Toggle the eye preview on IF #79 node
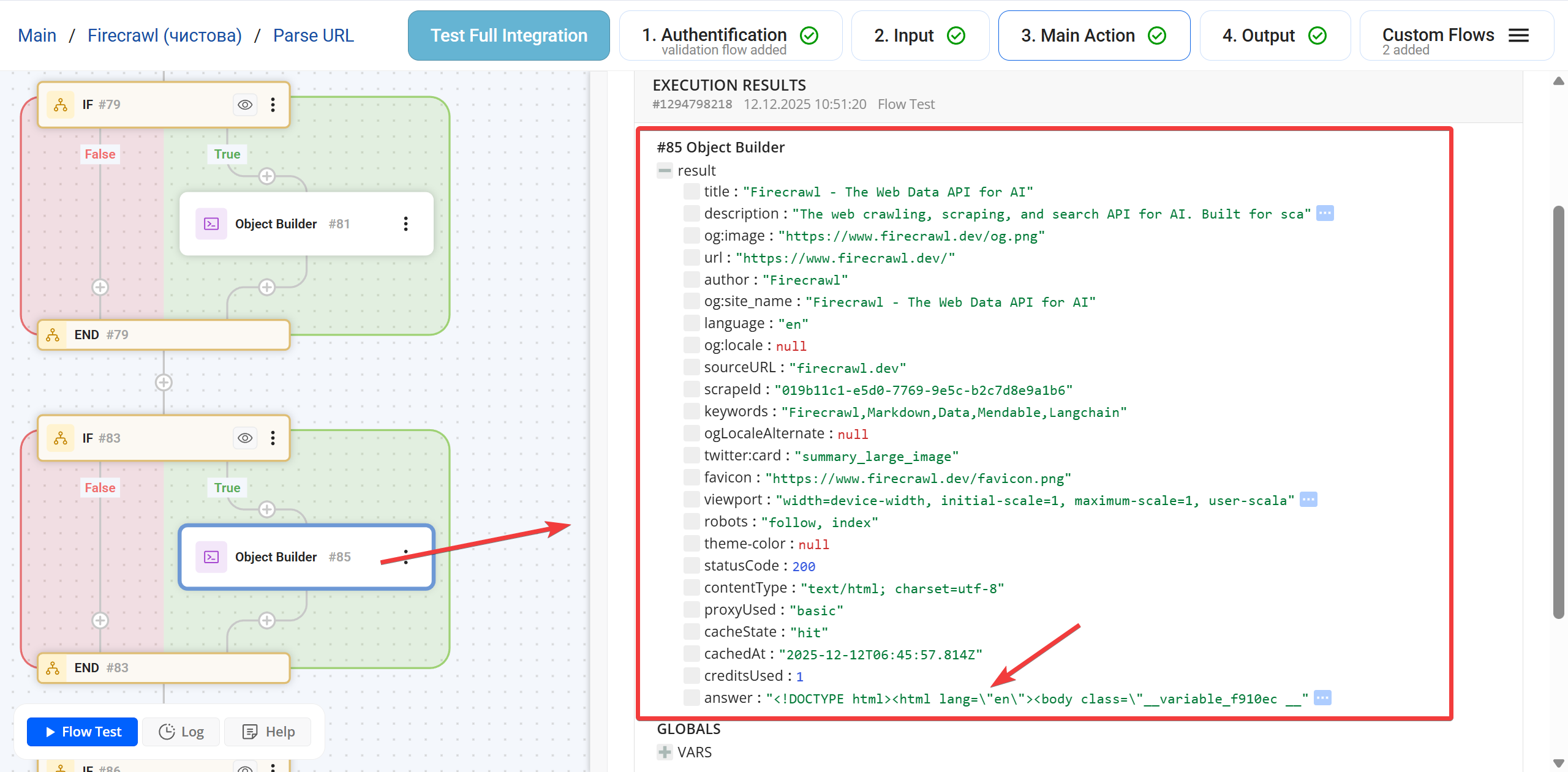The image size is (1568, 772). (x=244, y=105)
